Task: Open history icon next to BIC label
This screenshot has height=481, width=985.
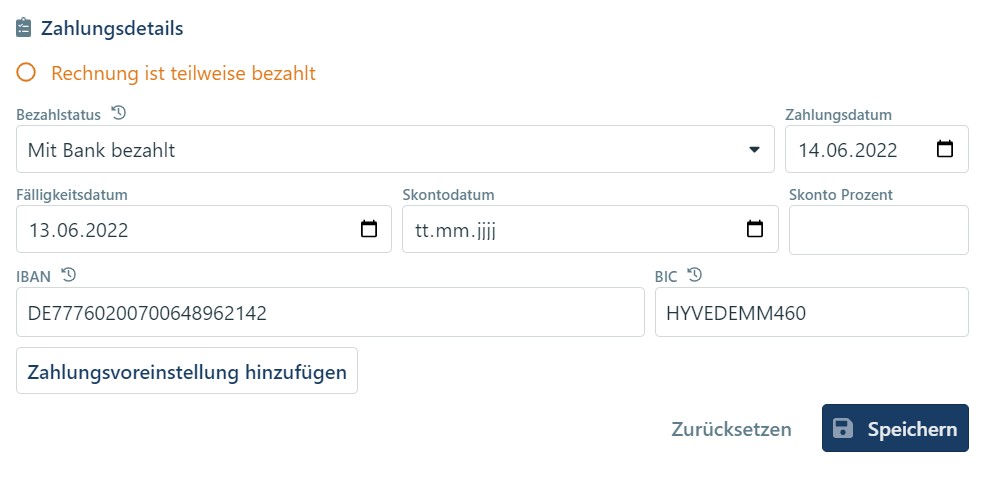Action: point(695,275)
